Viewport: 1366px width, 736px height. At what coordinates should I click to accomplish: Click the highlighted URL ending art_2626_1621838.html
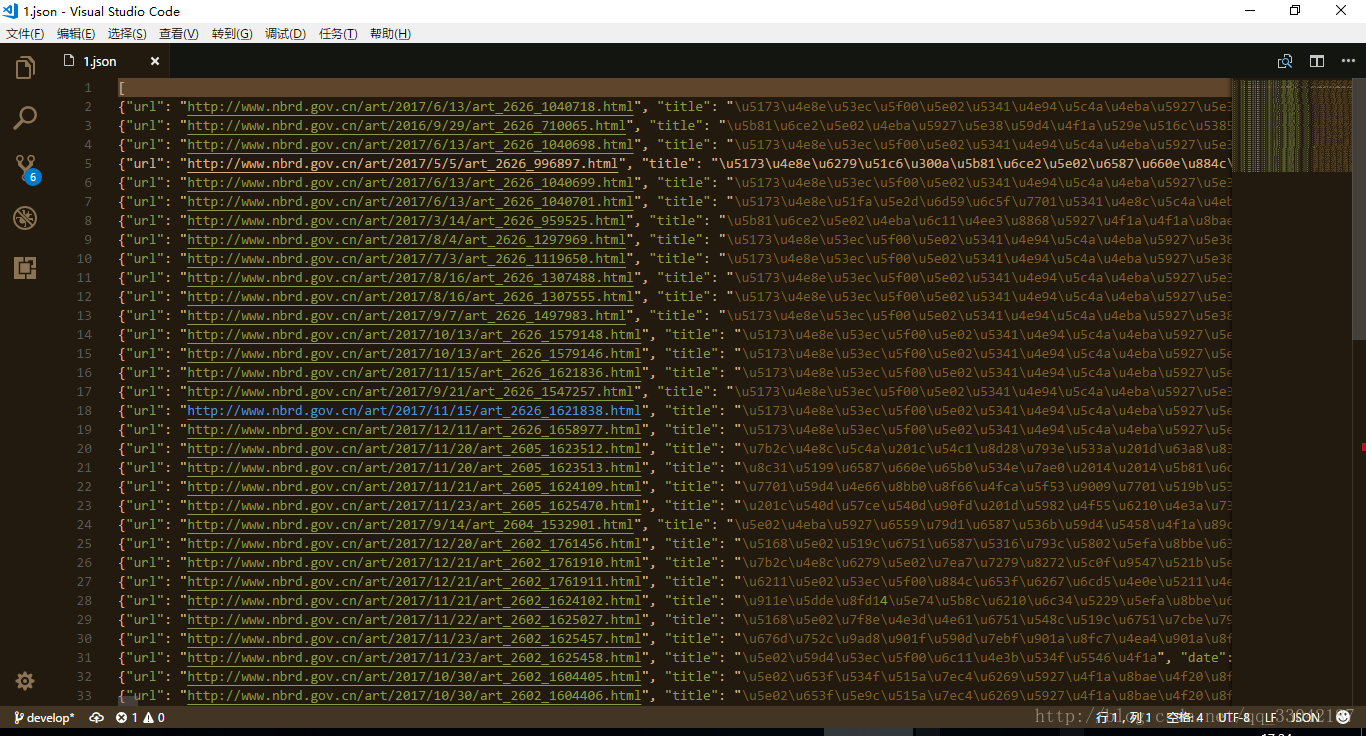[414, 410]
